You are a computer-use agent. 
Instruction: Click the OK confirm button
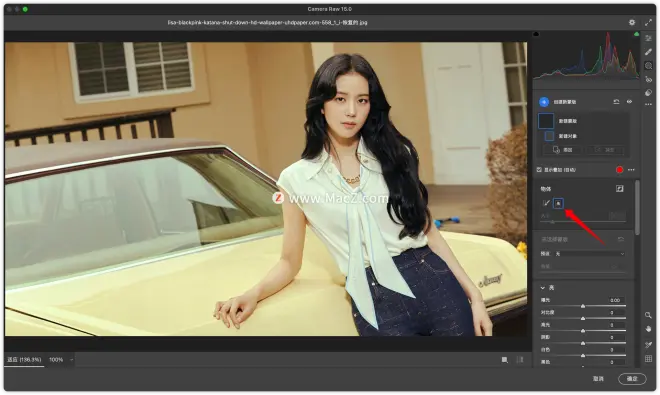point(632,379)
